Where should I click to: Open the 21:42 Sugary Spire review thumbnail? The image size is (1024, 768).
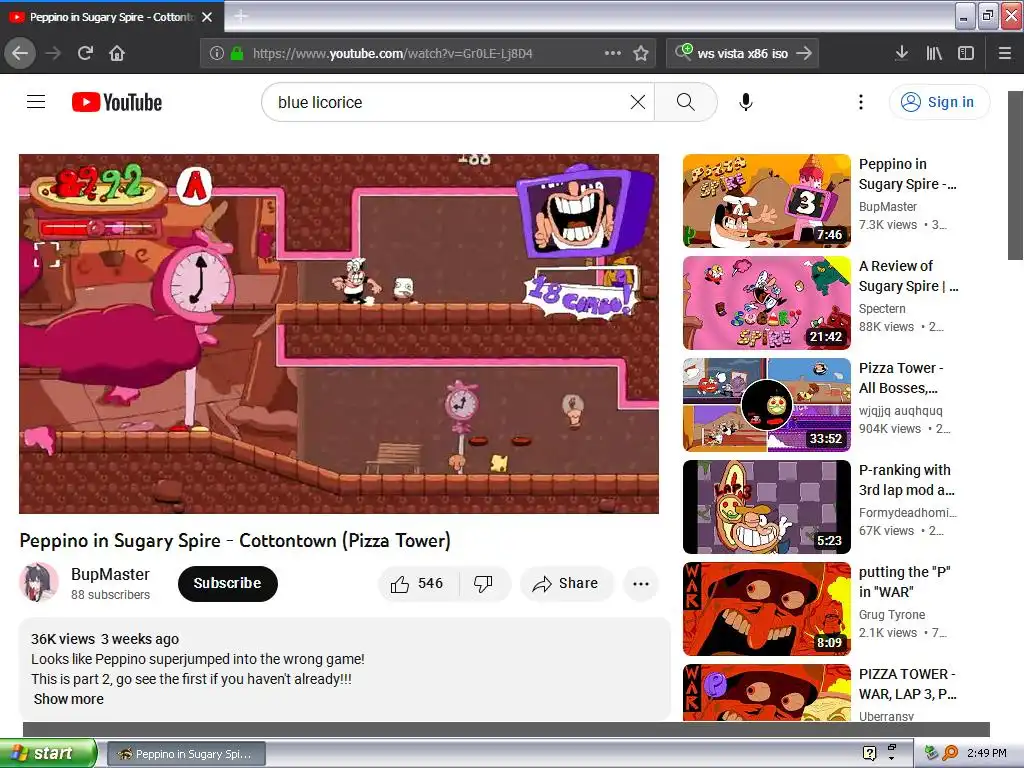coord(767,303)
